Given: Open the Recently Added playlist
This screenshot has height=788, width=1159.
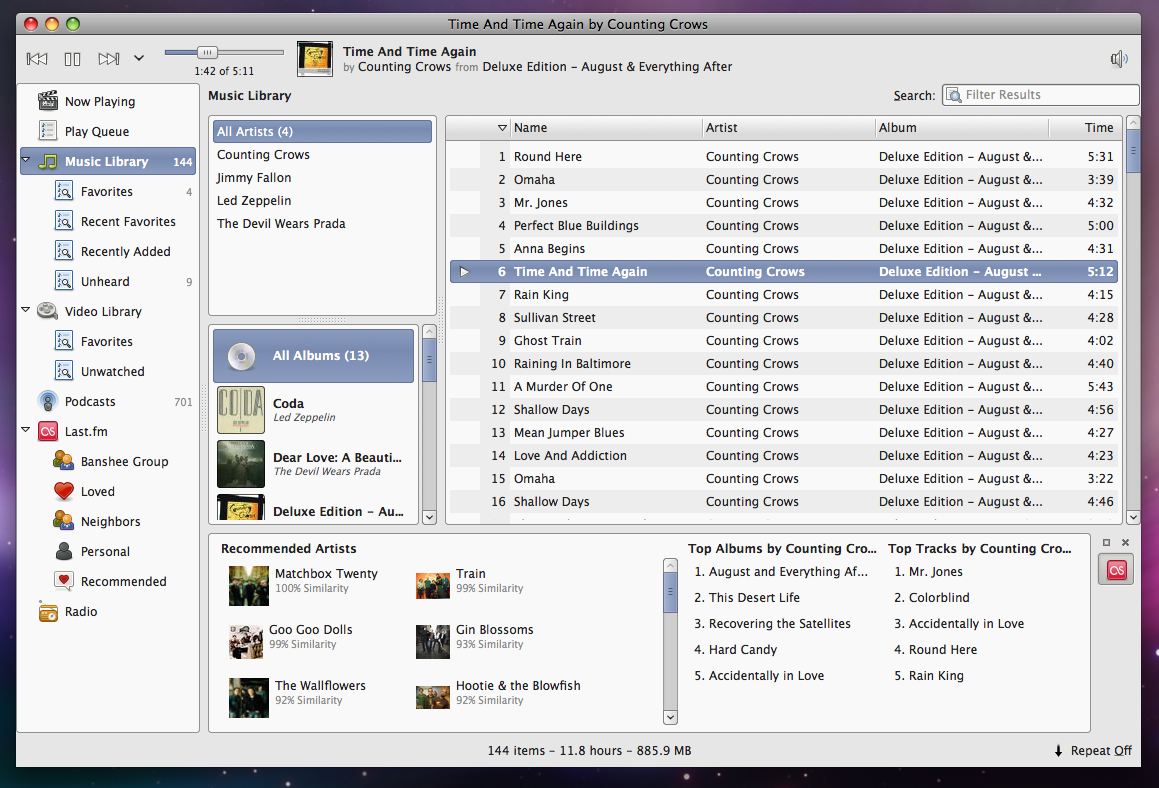Looking at the screenshot, I should pyautogui.click(x=109, y=251).
